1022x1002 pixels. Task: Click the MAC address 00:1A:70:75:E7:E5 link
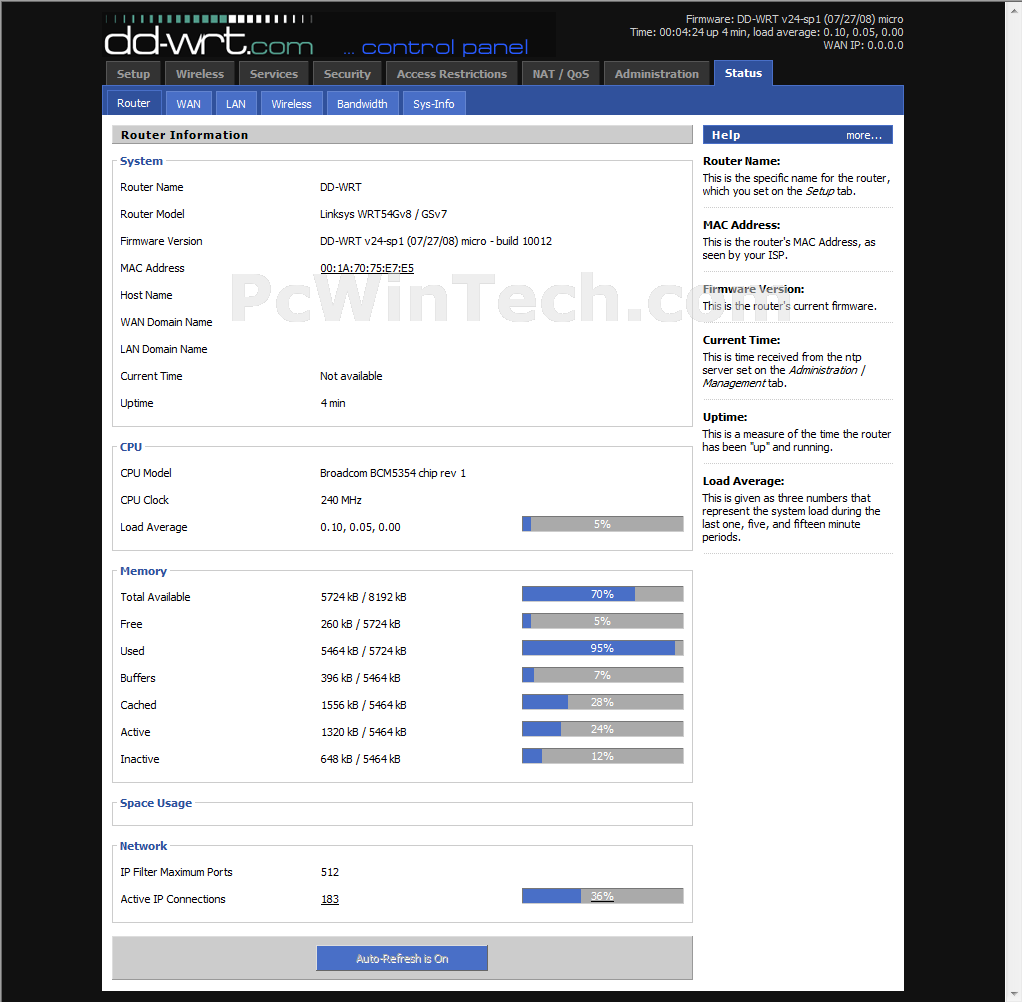point(367,268)
